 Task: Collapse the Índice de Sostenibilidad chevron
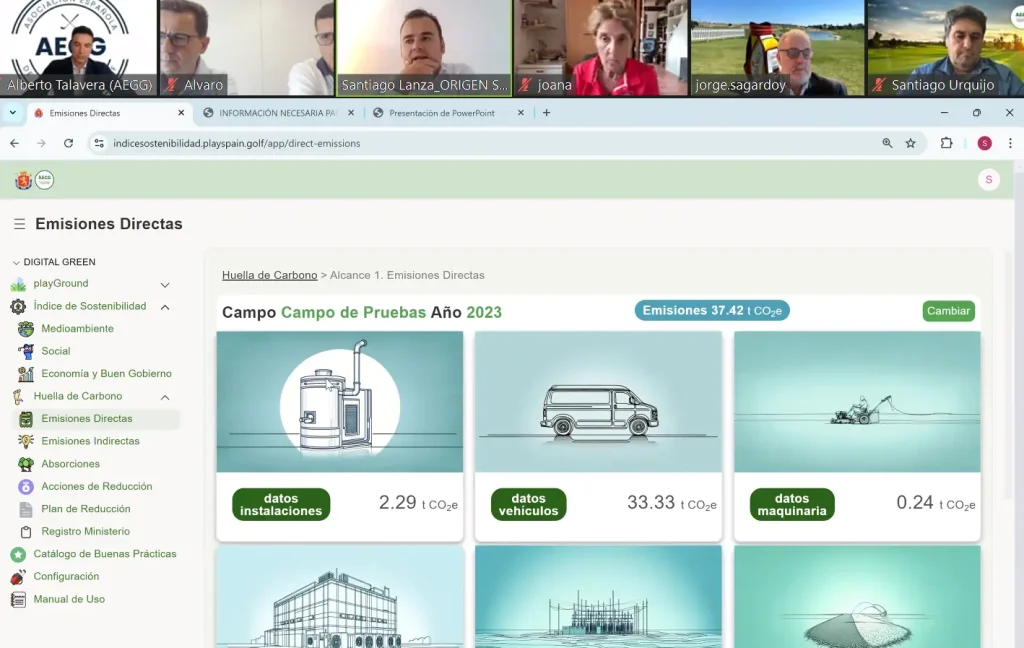[x=165, y=307]
